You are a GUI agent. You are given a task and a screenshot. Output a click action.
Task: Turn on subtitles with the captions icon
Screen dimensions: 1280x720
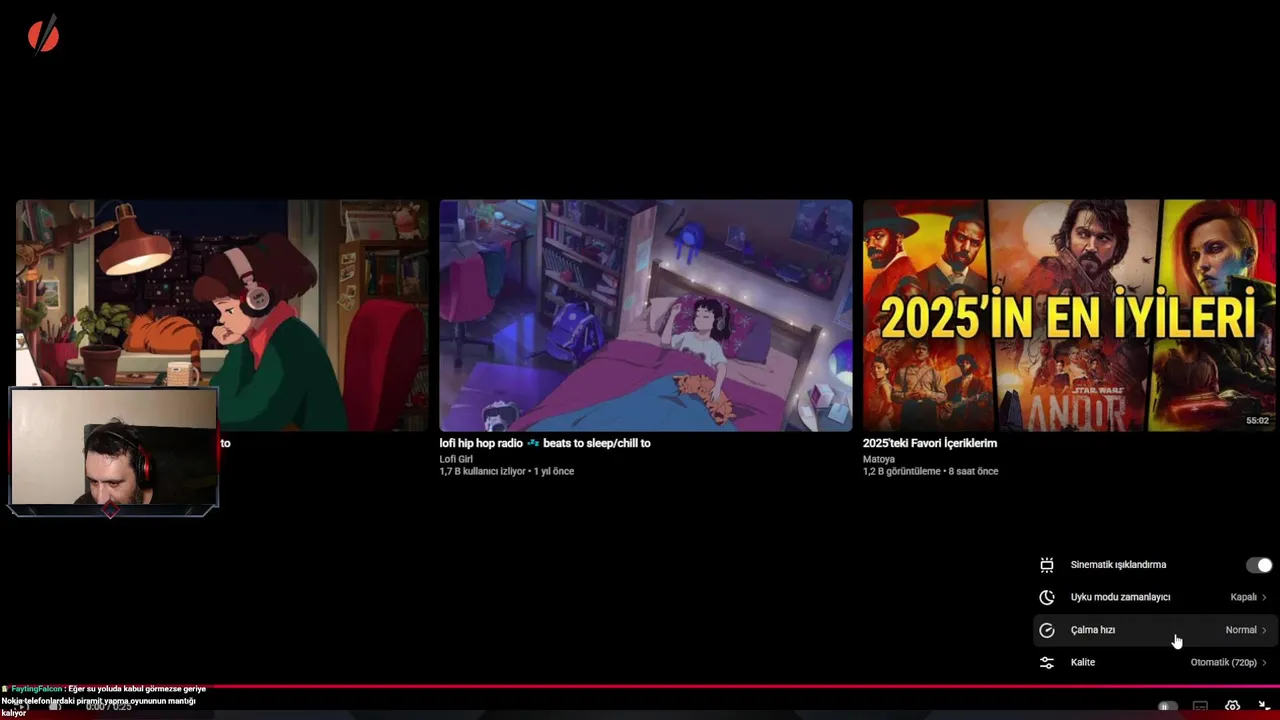(x=1200, y=707)
